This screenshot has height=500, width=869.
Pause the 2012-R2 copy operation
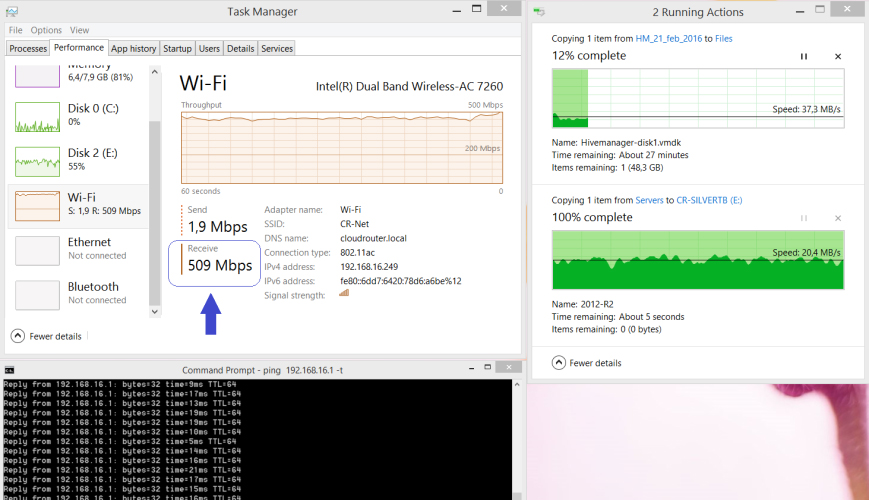coord(804,218)
